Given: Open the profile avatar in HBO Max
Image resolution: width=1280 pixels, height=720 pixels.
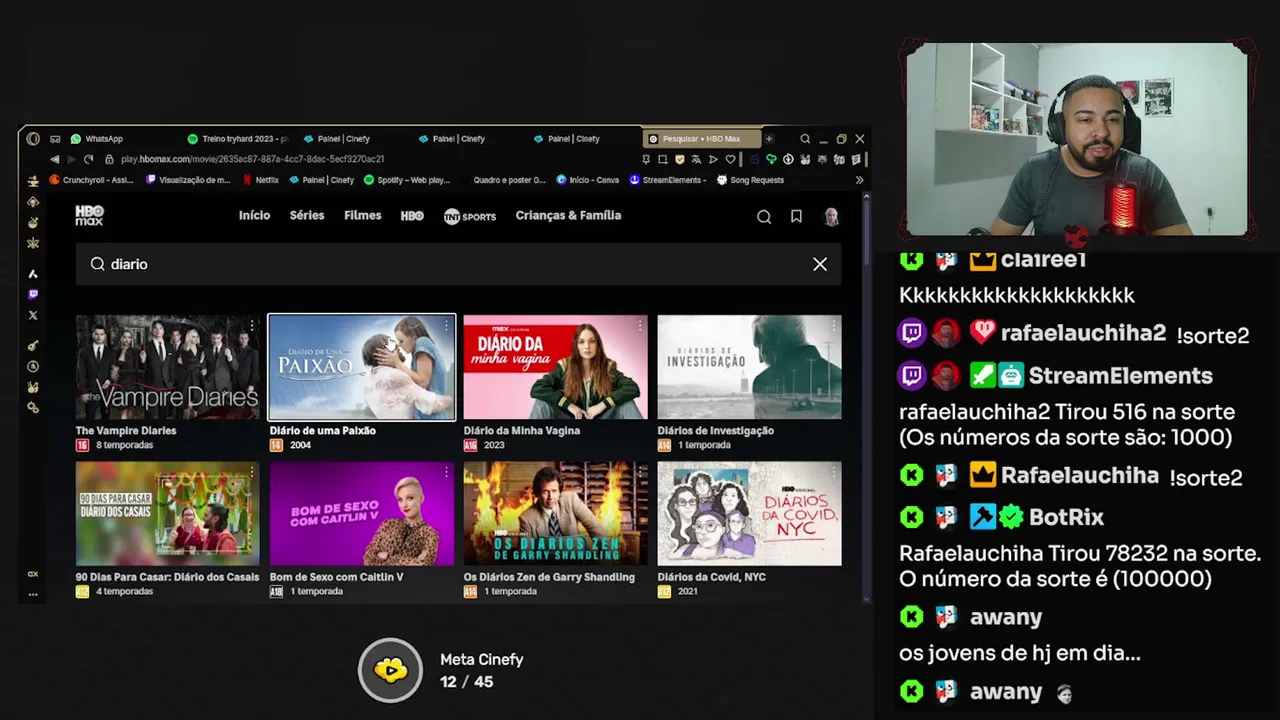Looking at the screenshot, I should pyautogui.click(x=831, y=217).
